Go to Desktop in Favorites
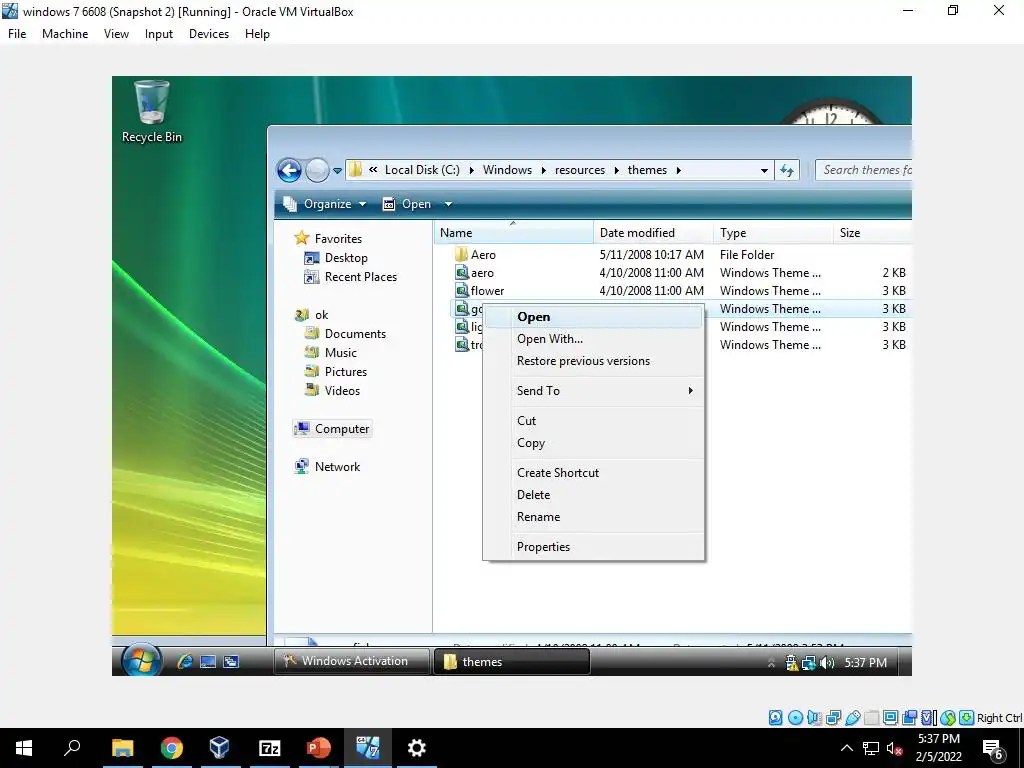 pyautogui.click(x=336, y=258)
